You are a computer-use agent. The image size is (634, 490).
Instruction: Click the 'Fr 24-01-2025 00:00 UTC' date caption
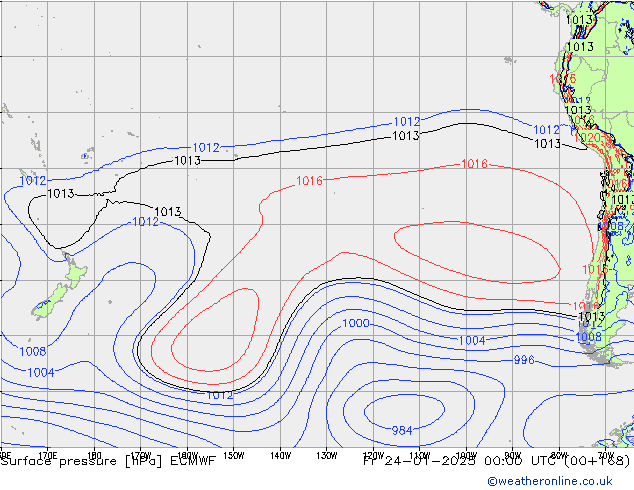[x=461, y=461]
